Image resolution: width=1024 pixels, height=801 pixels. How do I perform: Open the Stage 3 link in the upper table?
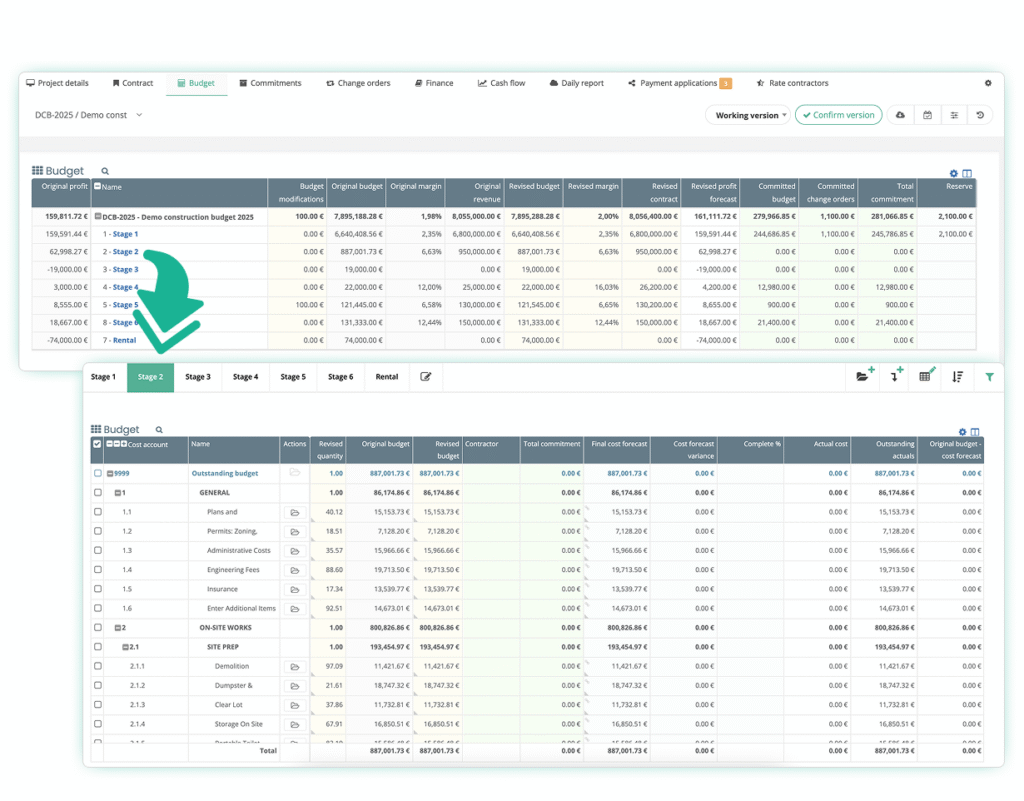coord(125,269)
